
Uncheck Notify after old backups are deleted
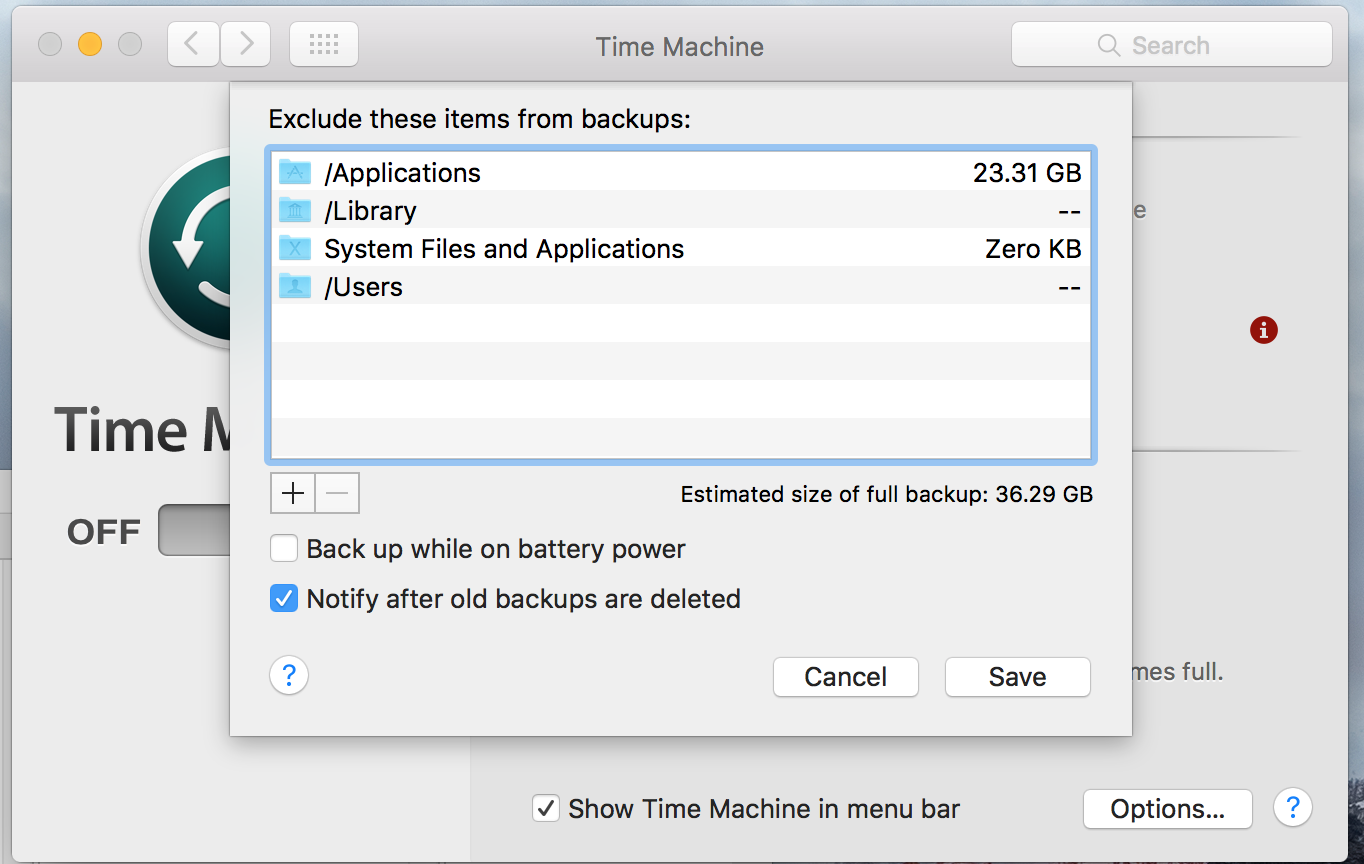point(284,599)
